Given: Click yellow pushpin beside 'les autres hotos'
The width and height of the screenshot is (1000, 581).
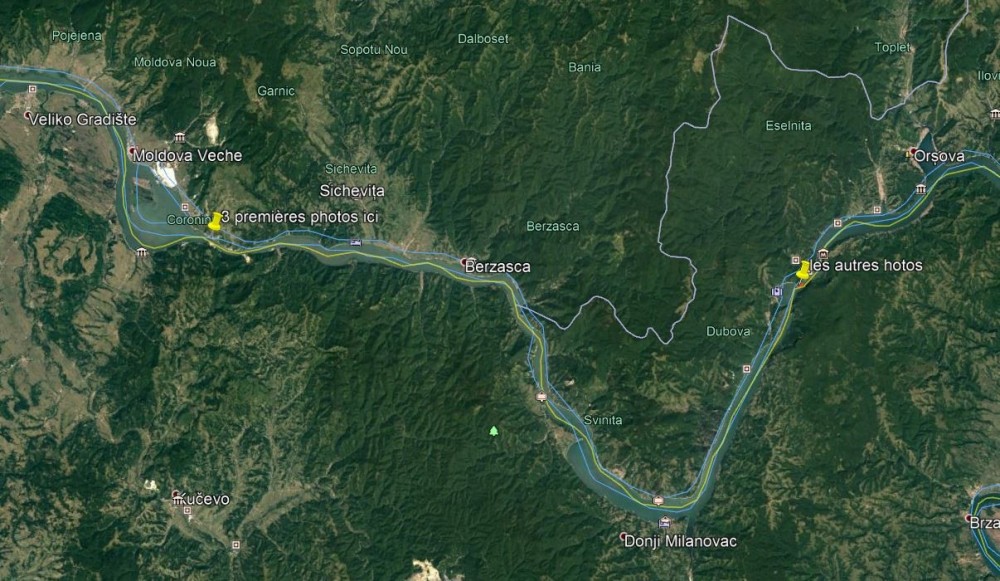Looking at the screenshot, I should 803,270.
